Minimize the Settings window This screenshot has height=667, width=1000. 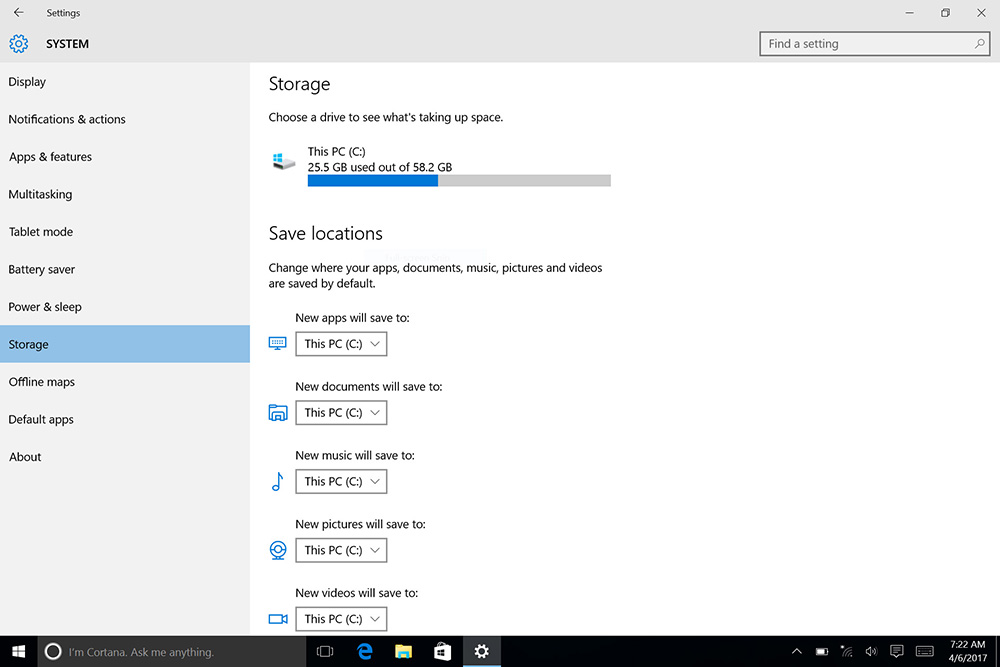click(x=909, y=13)
